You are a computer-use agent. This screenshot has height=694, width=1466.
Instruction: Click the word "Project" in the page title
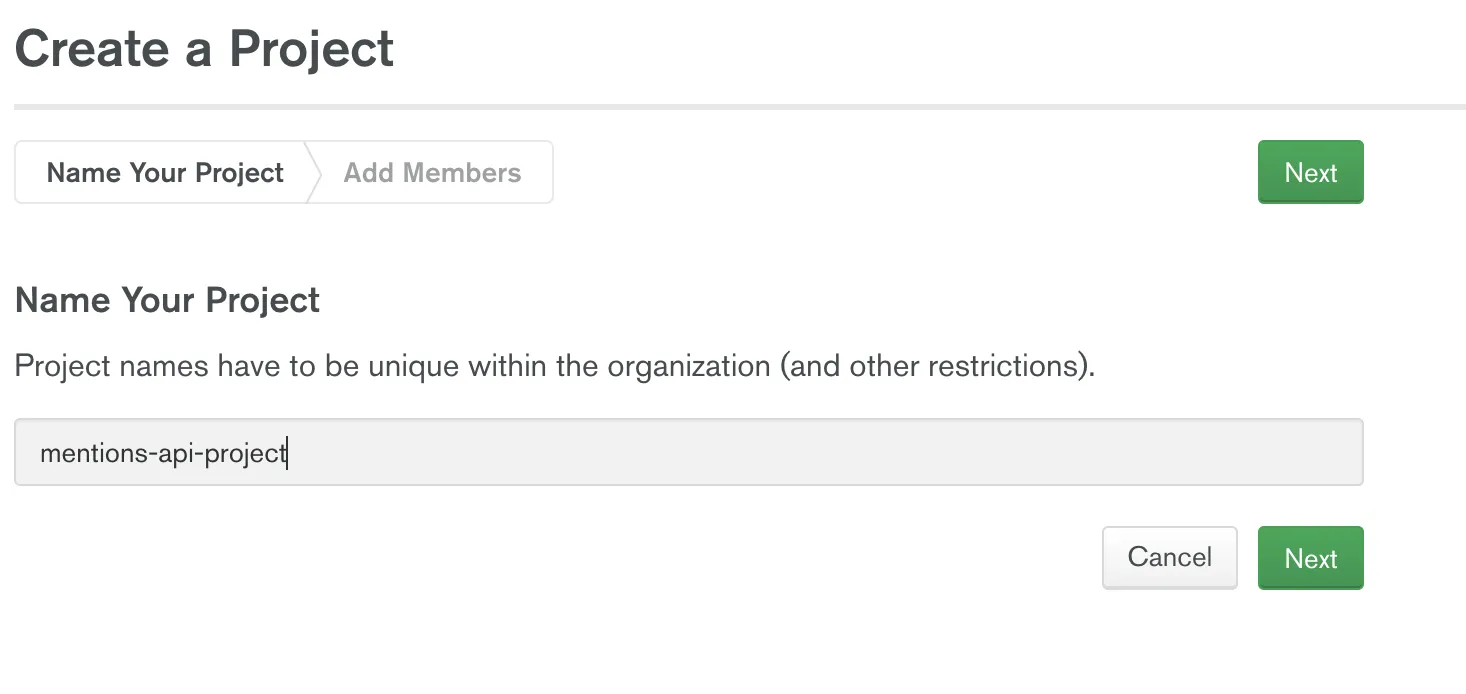[311, 49]
